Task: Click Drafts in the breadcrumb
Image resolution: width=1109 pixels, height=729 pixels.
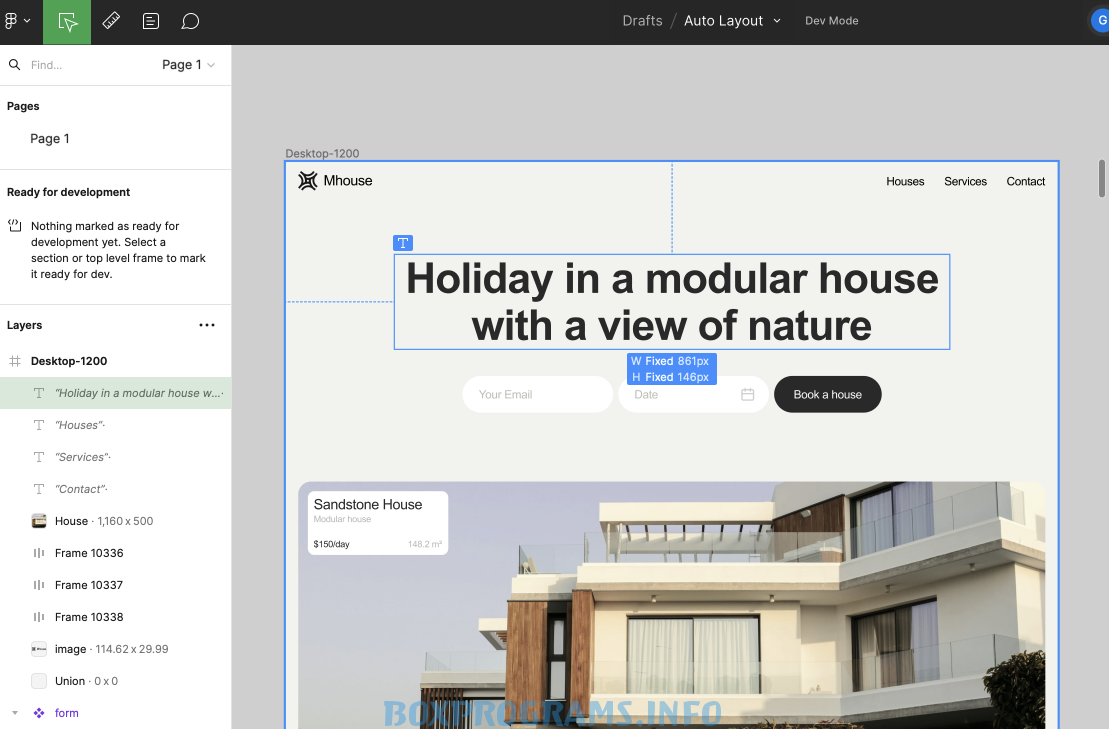Action: coord(642,21)
